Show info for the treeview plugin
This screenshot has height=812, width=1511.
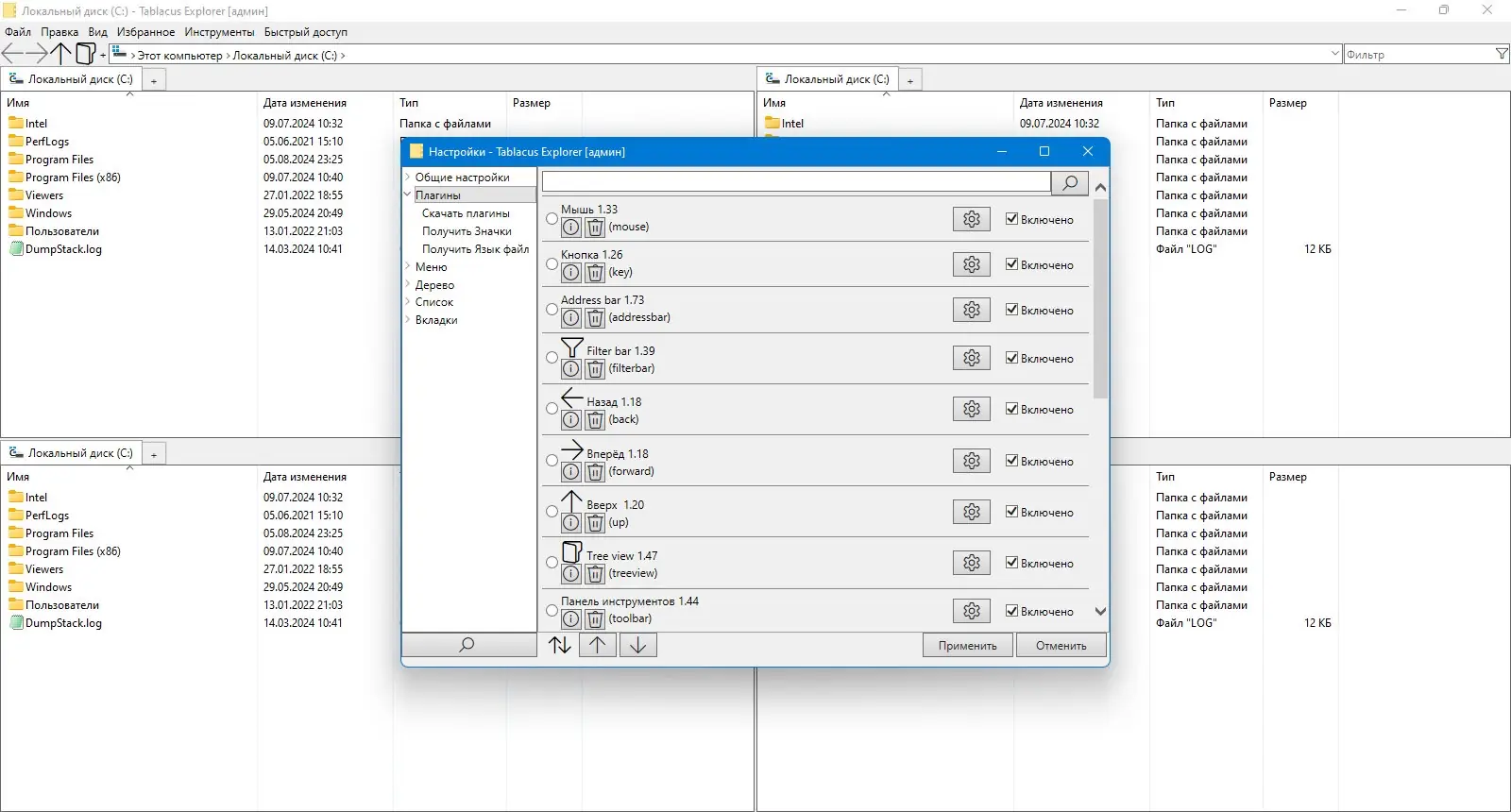coord(571,574)
